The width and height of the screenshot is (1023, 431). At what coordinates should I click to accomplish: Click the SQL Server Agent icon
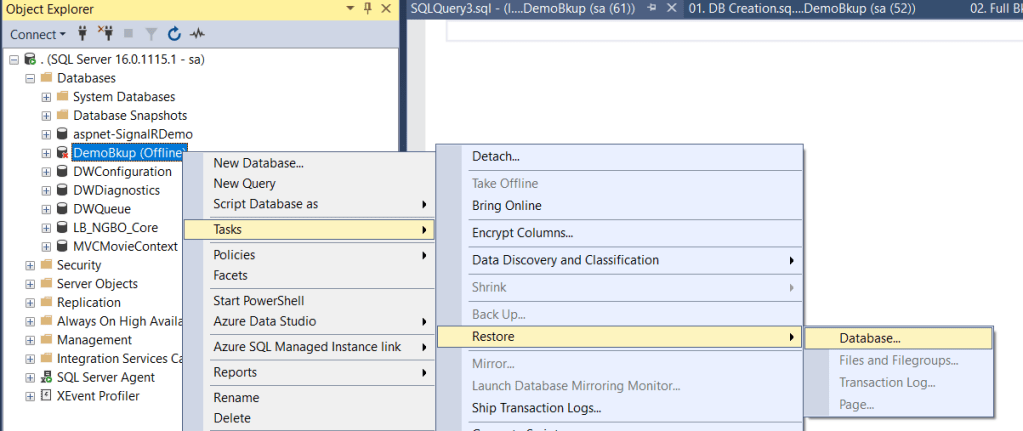[x=46, y=377]
